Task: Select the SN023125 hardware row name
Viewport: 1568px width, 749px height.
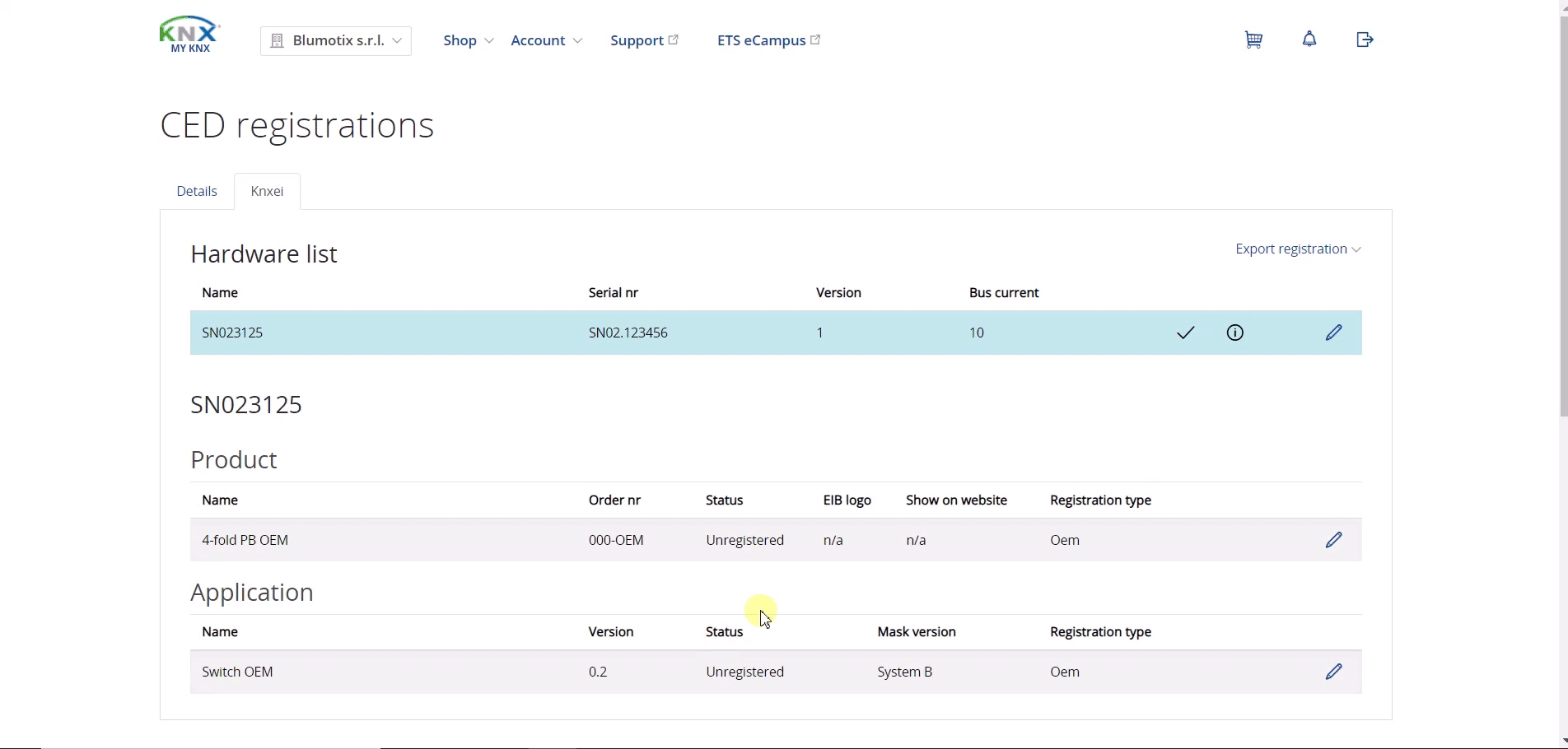Action: [232, 333]
